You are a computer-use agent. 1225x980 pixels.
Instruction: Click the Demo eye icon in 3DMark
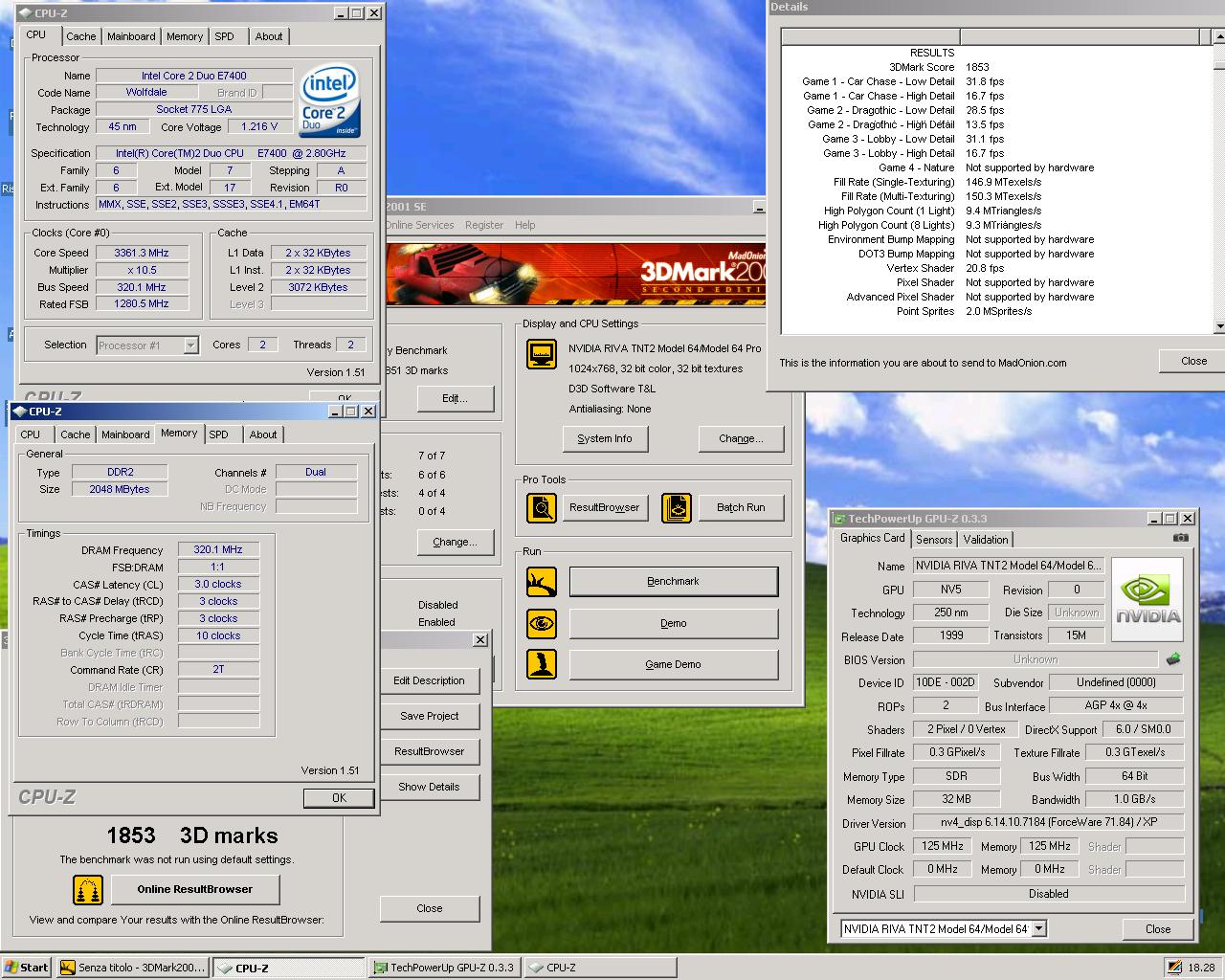(542, 623)
